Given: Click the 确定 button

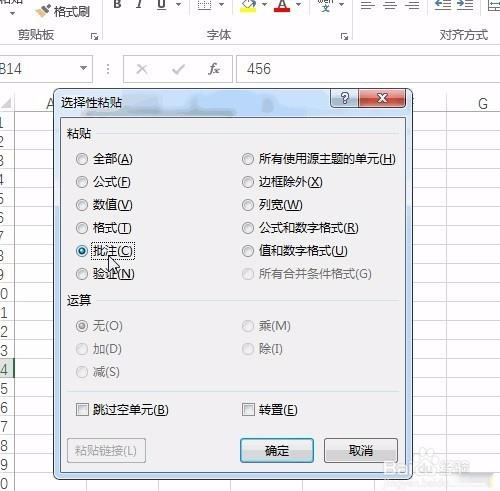Looking at the screenshot, I should 277,451.
